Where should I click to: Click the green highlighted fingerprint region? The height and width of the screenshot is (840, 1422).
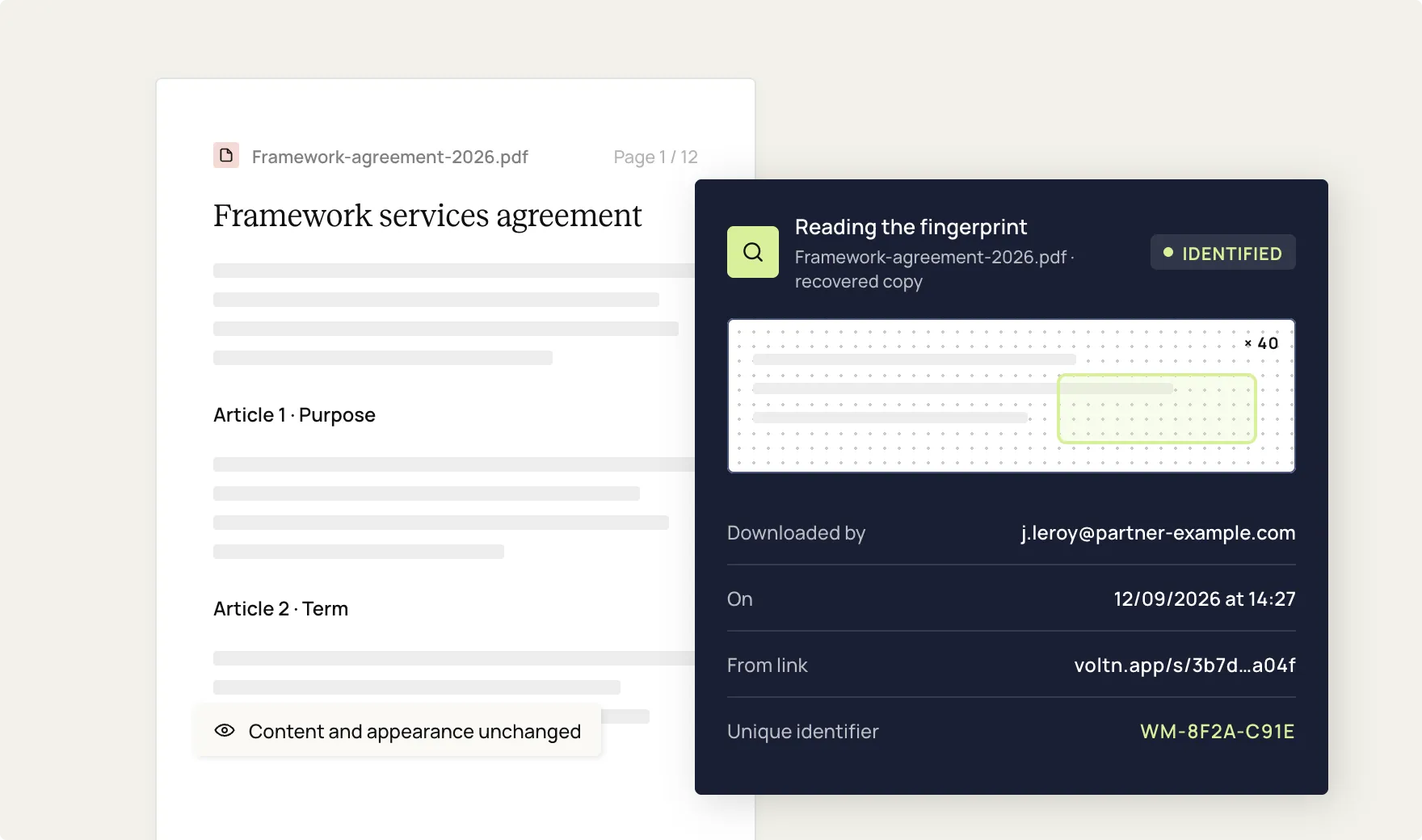coord(1157,409)
